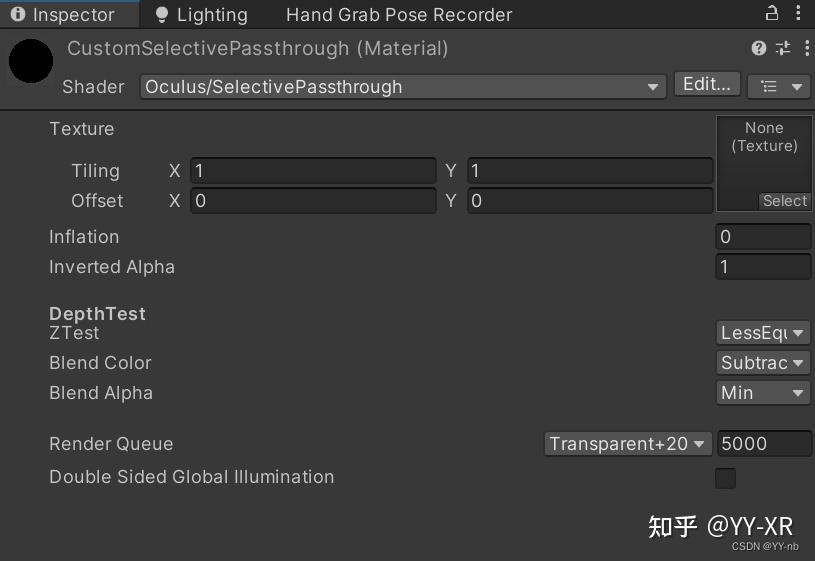815x561 pixels.
Task: Click the shader list-view options icon
Action: pos(778,86)
